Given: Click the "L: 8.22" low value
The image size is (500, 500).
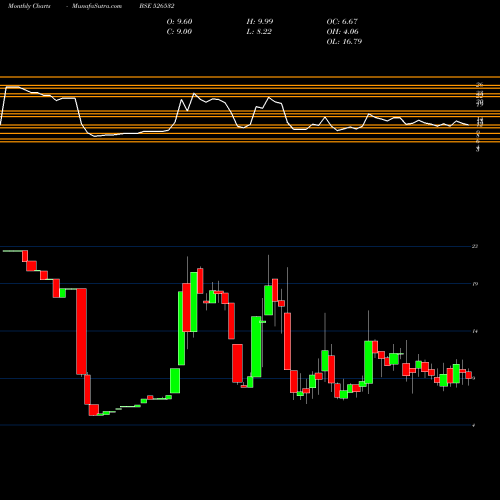Looking at the screenshot, I should (259, 32).
